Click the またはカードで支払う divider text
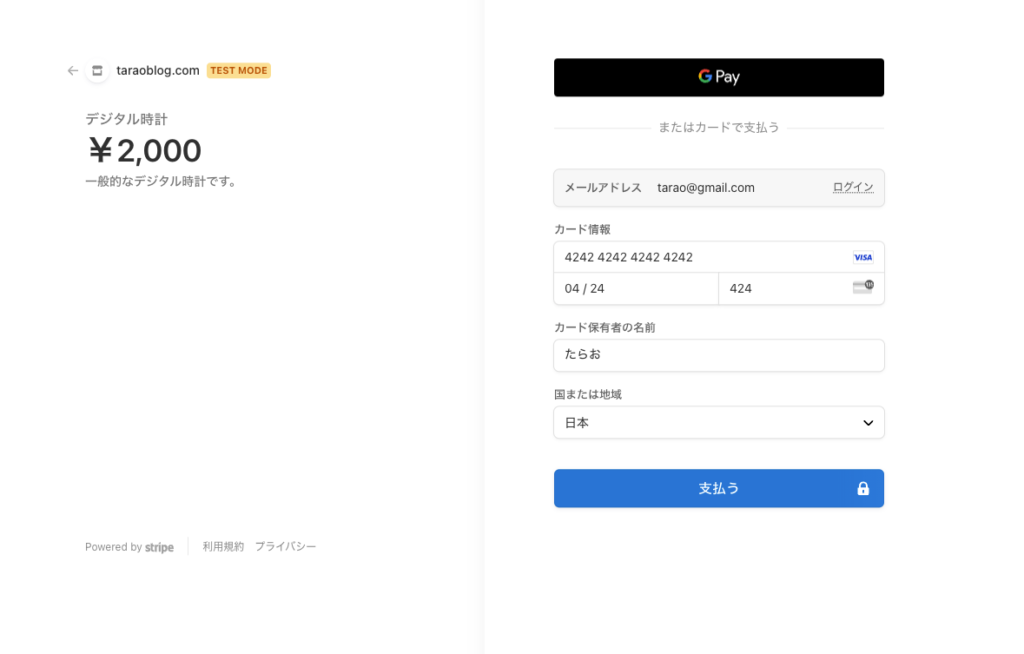The image size is (1024, 654). coord(718,127)
